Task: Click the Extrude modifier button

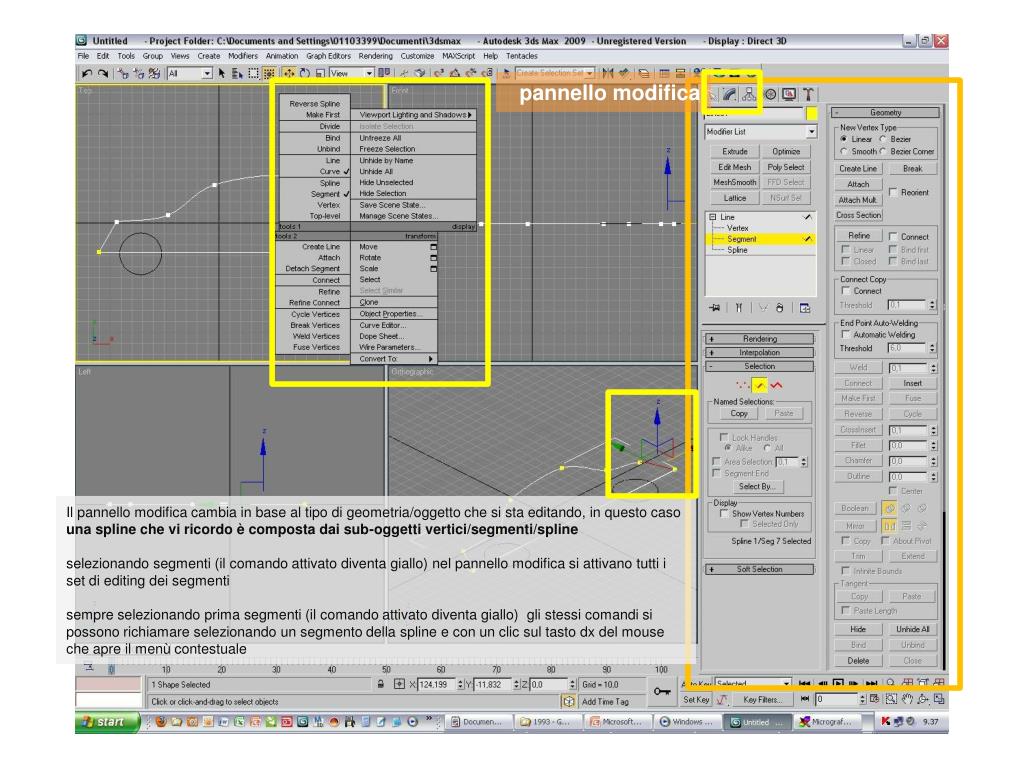Action: (x=735, y=152)
